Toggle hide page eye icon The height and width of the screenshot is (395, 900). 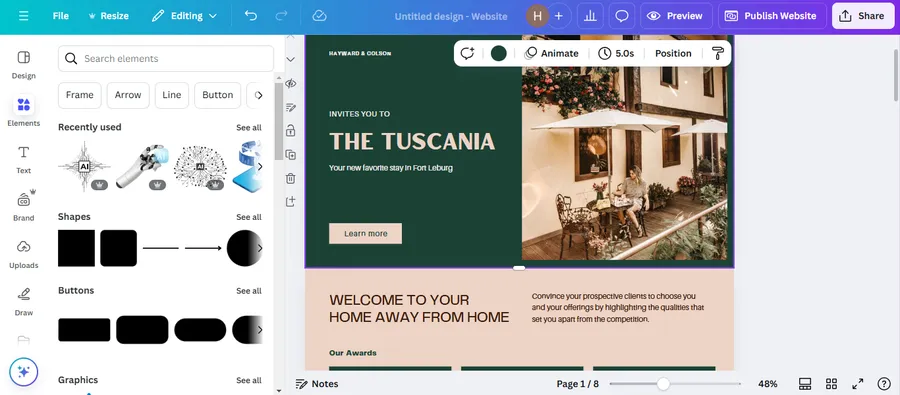(290, 83)
